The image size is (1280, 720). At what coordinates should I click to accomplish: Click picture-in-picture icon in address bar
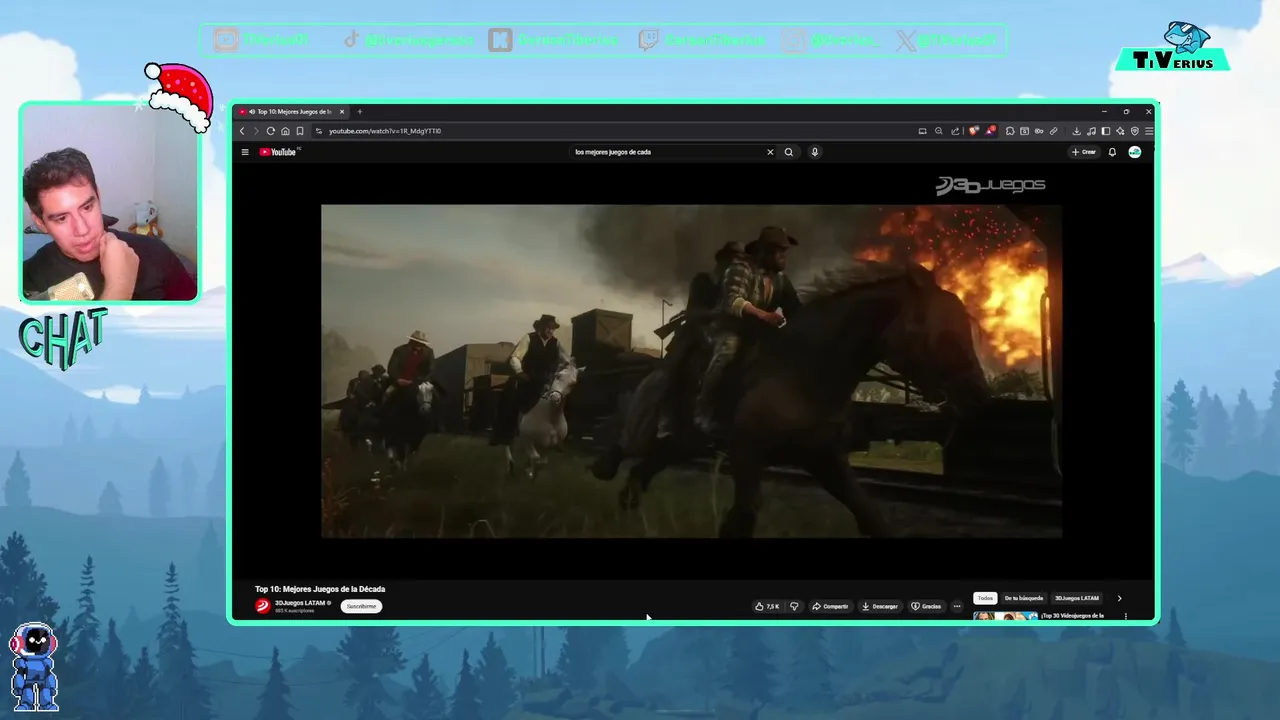coord(922,131)
